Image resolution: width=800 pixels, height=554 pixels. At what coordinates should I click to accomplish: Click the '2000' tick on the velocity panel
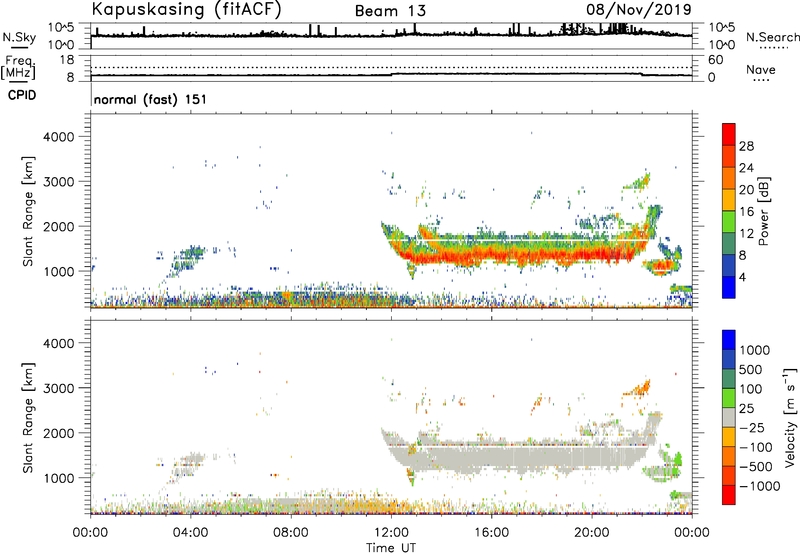click(x=58, y=433)
